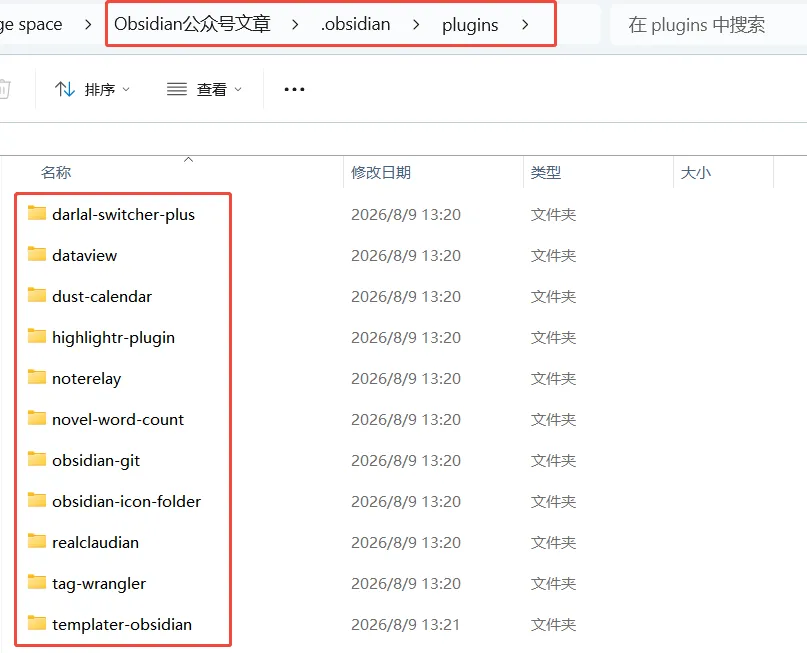Navigate to .obsidian breadcrumb segment
Viewport: 807px width, 653px height.
pos(356,24)
